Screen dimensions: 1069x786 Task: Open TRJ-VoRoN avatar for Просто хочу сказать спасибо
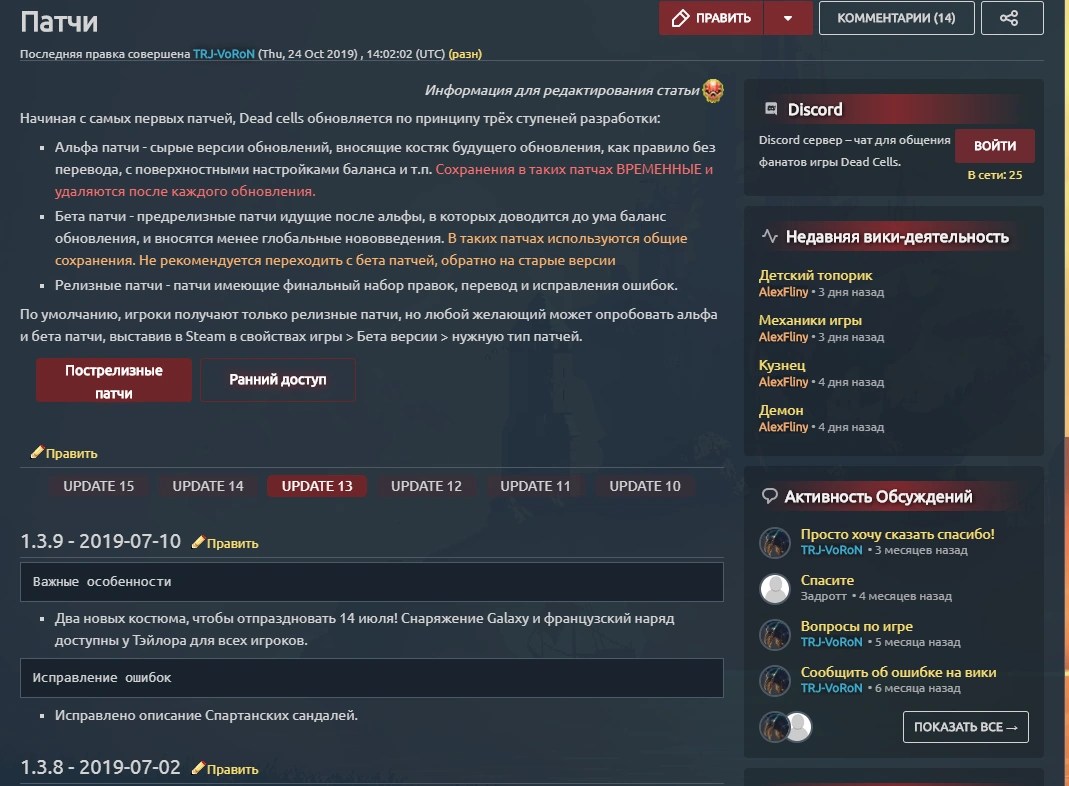coord(775,542)
